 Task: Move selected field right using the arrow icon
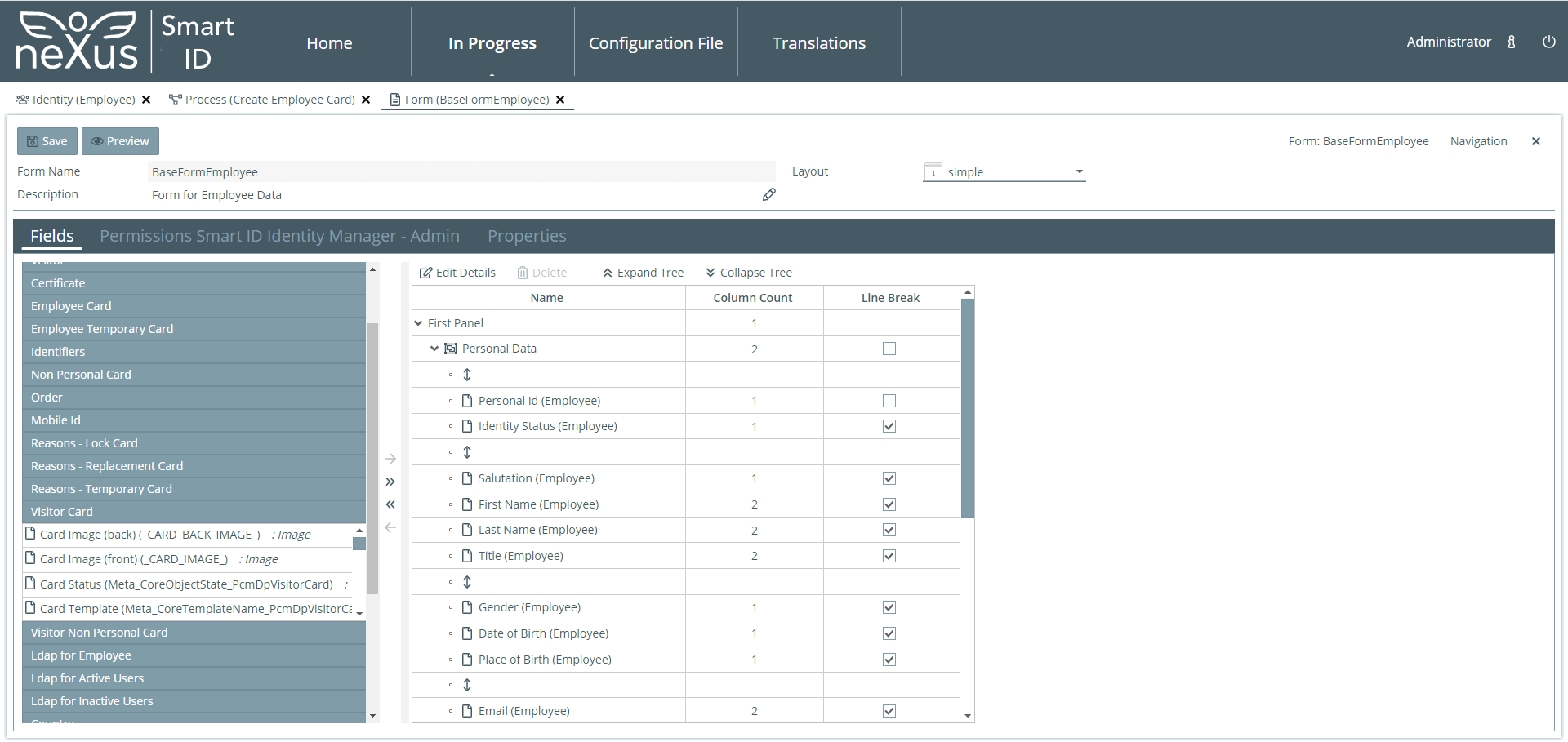pos(391,459)
